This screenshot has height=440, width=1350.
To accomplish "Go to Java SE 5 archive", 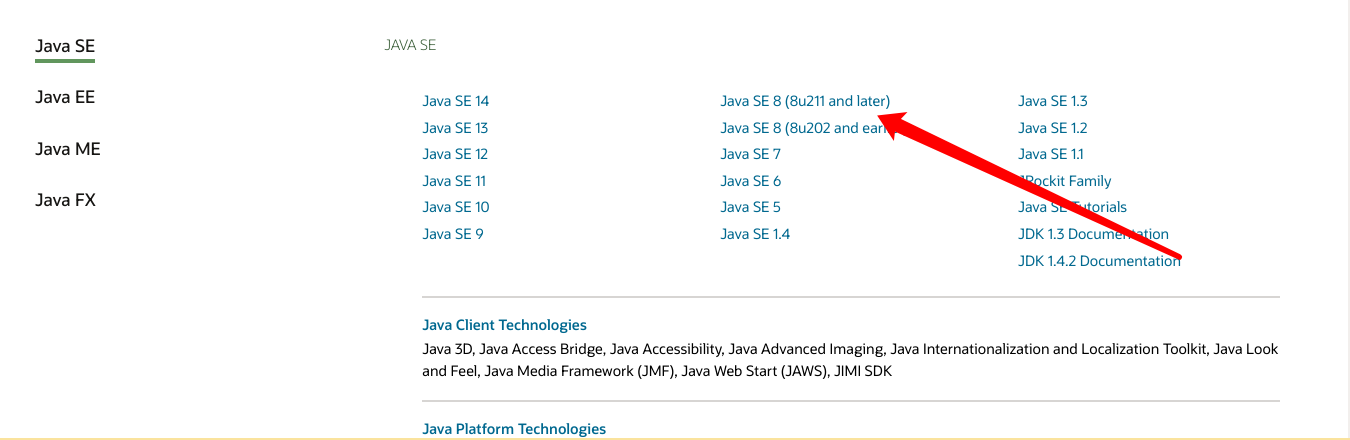I will pyautogui.click(x=751, y=207).
